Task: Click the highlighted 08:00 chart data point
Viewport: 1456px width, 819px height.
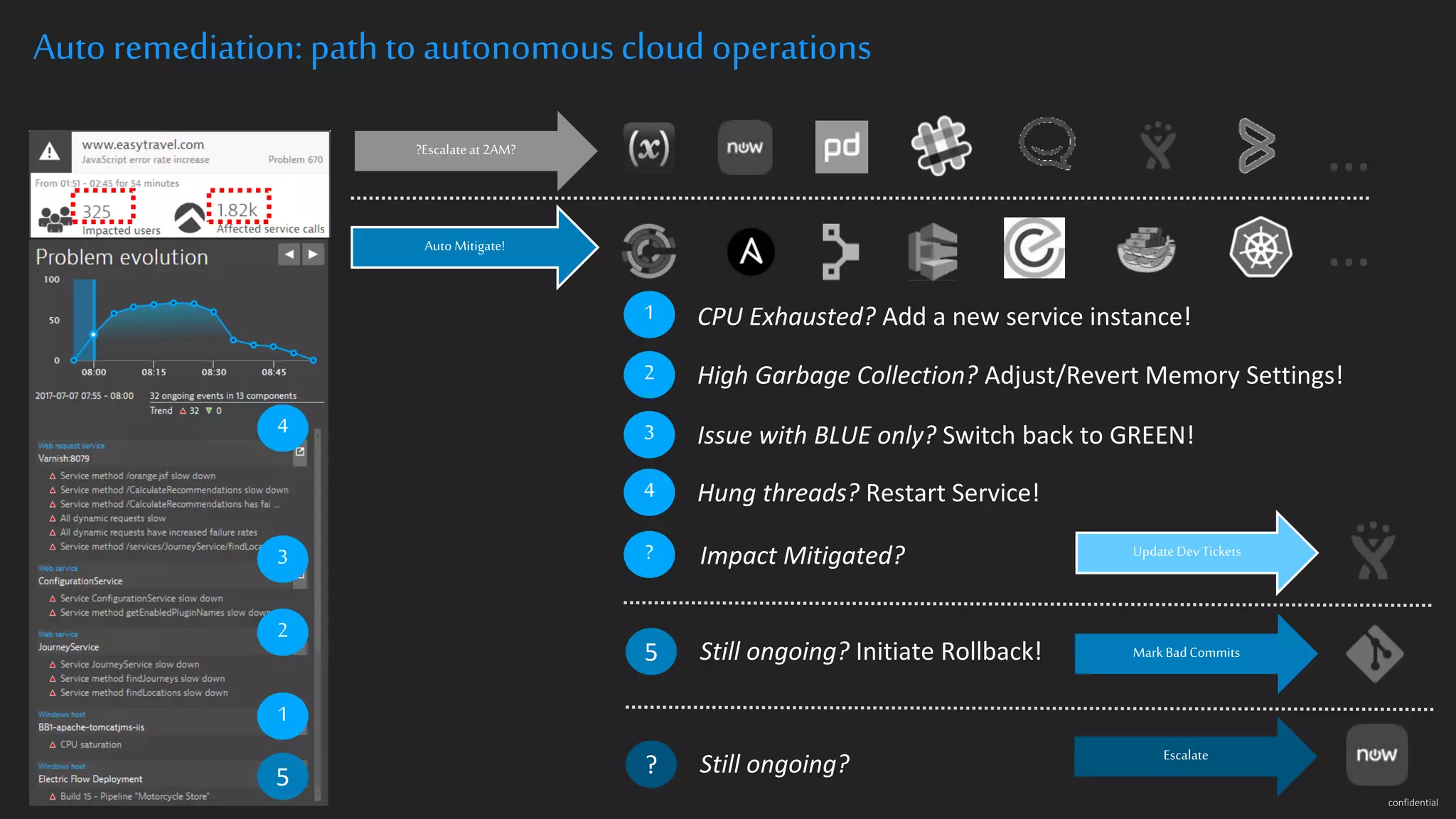Action: coord(93,334)
